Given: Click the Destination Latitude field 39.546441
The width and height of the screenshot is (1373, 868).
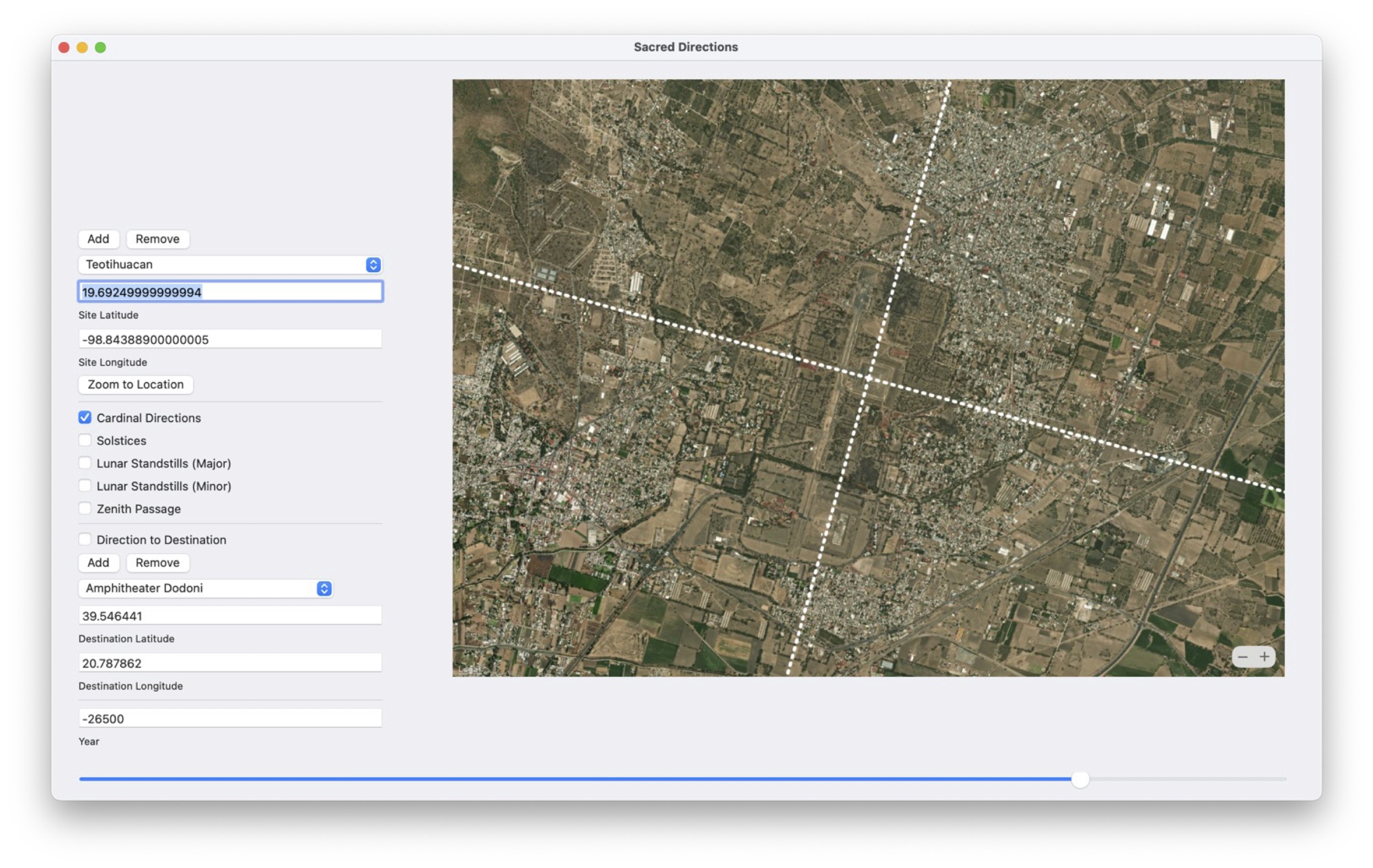Looking at the screenshot, I should pyautogui.click(x=230, y=616).
